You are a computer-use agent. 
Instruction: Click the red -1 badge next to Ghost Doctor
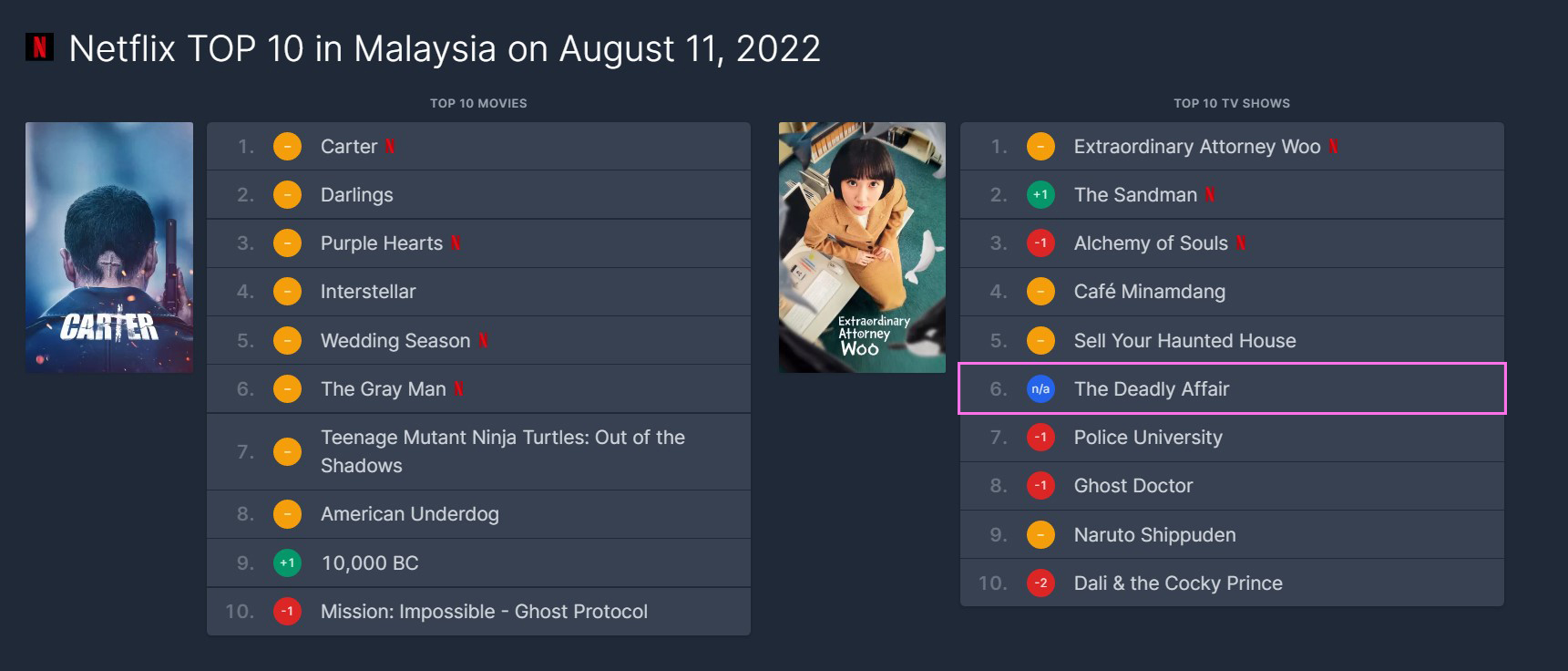[x=1040, y=485]
